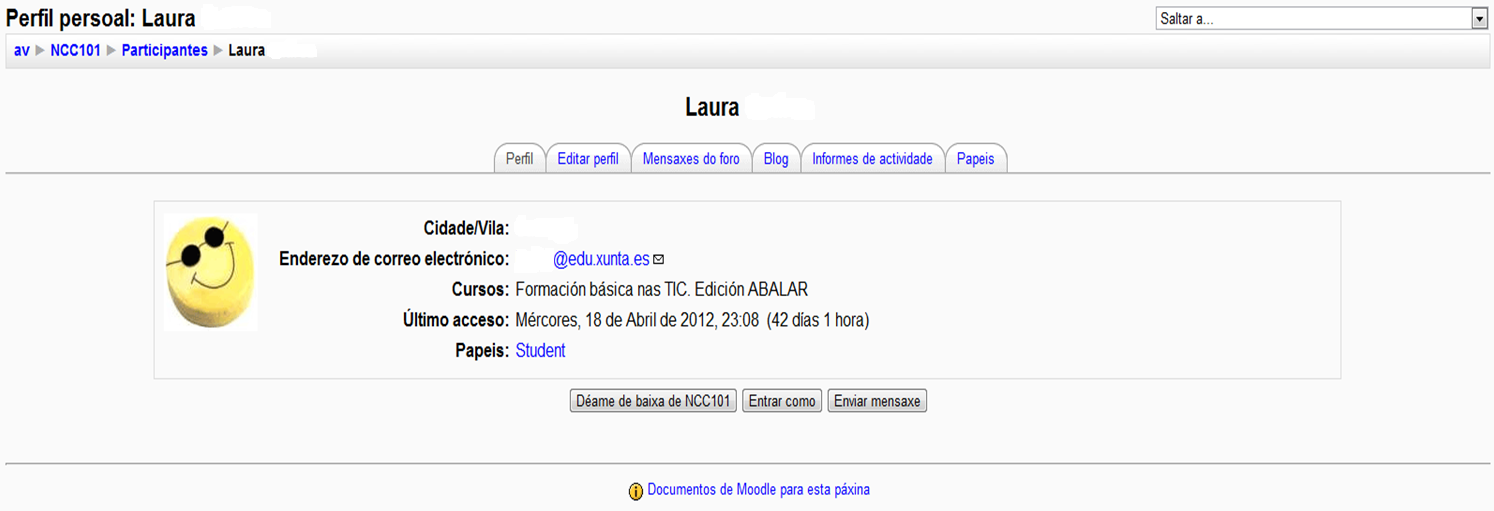Viewport: 1494px width, 511px height.
Task: Click the smiley face profile picture
Action: pyautogui.click(x=211, y=271)
